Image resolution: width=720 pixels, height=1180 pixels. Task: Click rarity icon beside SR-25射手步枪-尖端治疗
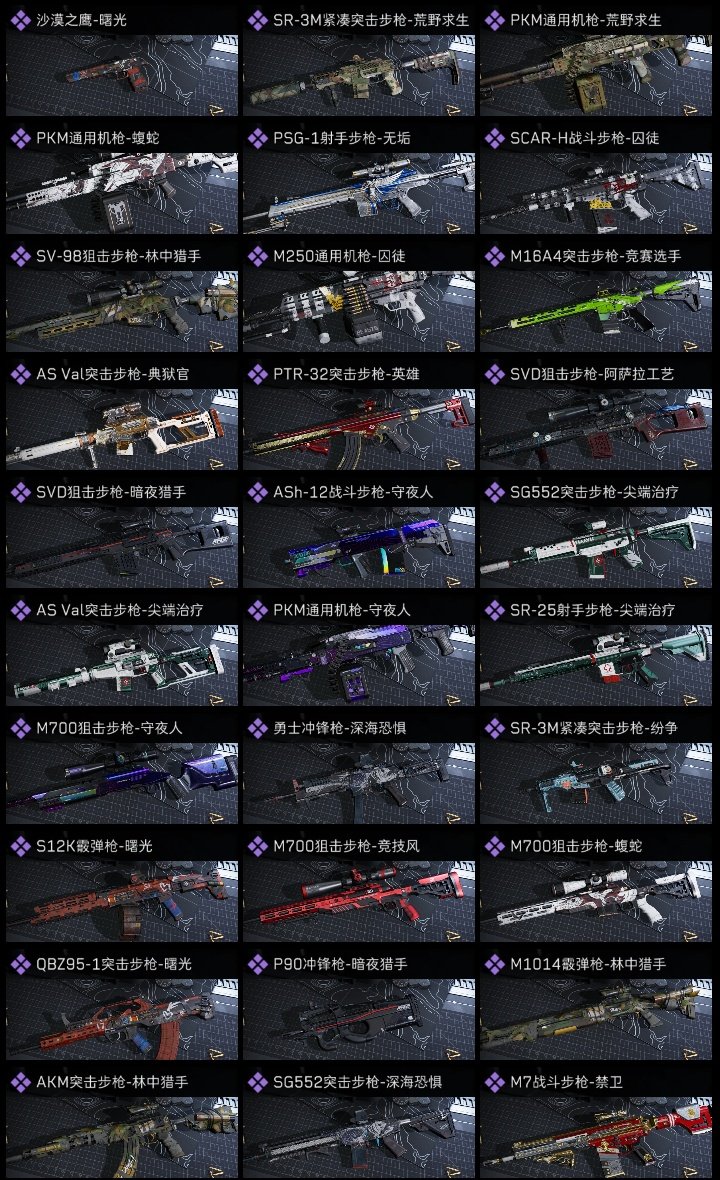(x=495, y=610)
